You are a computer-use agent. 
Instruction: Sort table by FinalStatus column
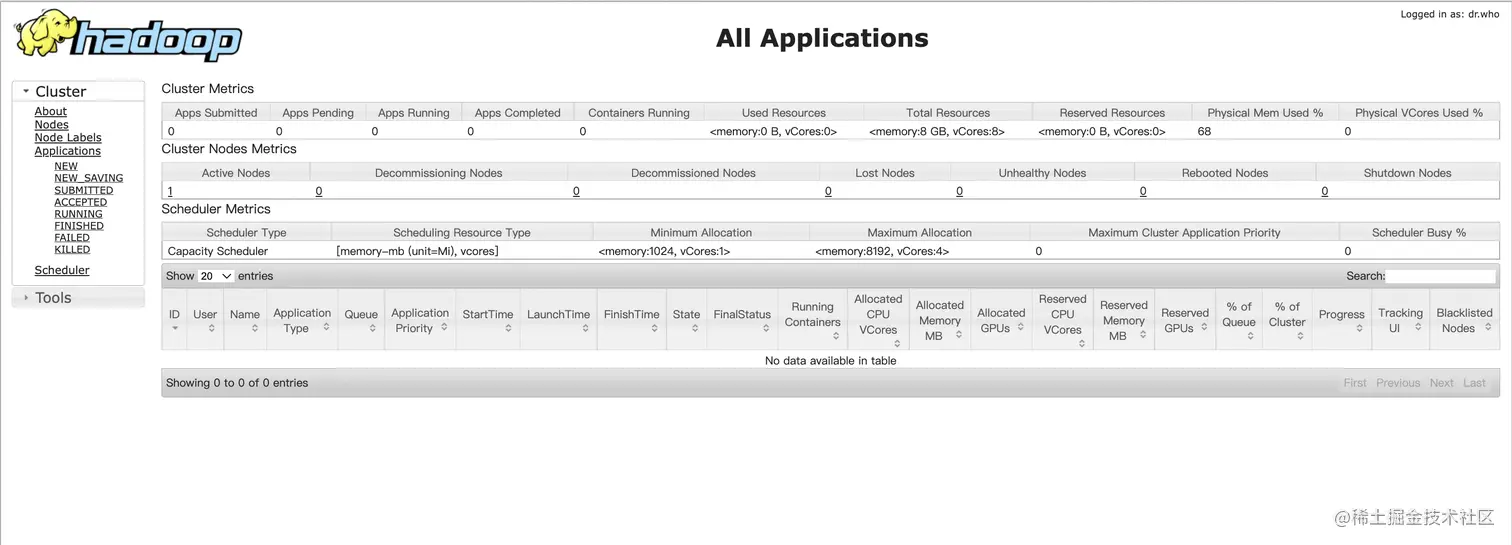(742, 320)
